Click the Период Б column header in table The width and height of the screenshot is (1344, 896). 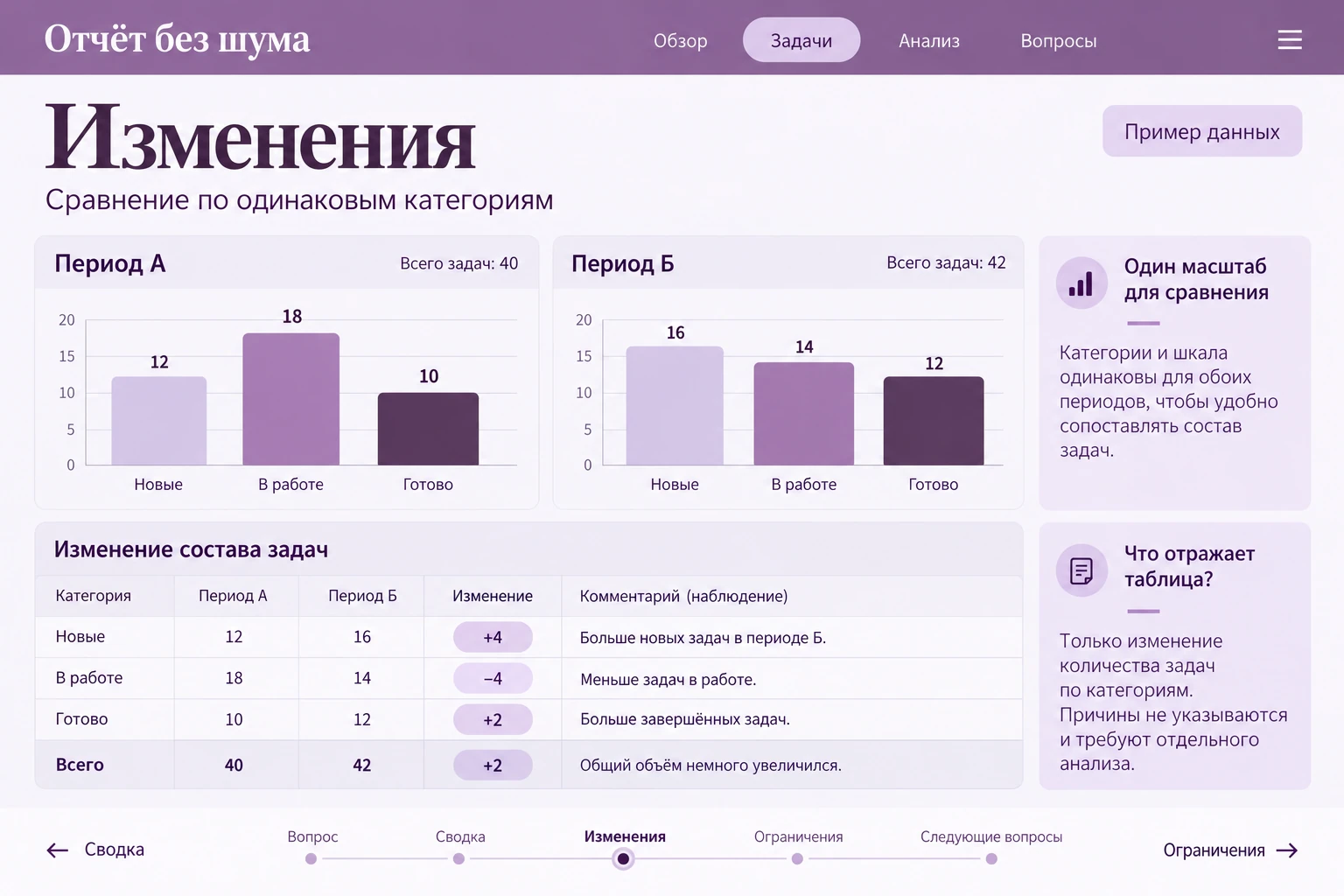362,596
